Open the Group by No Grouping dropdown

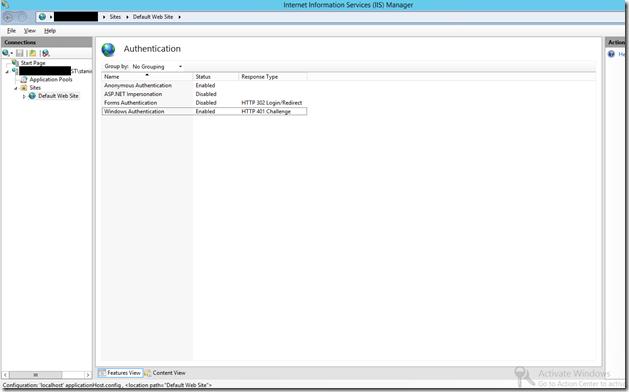pos(157,67)
